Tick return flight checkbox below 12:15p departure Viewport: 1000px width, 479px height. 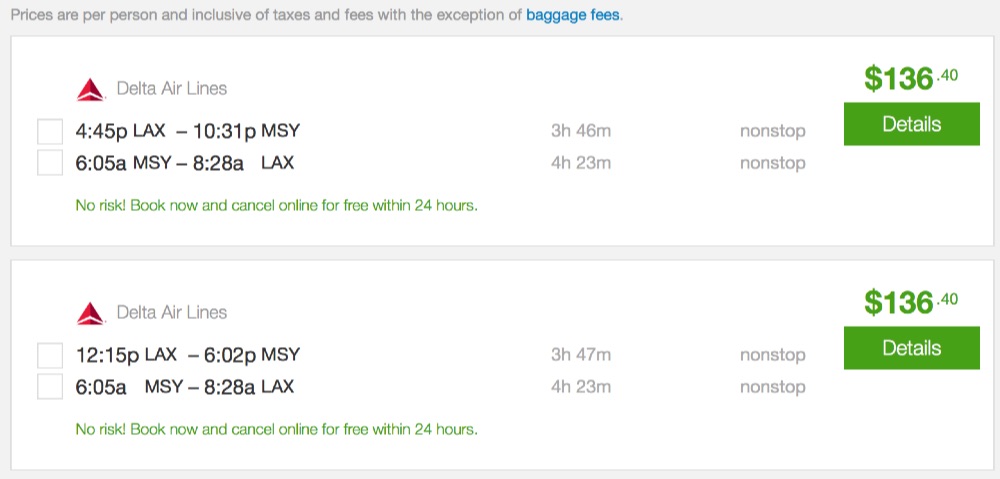click(x=50, y=387)
